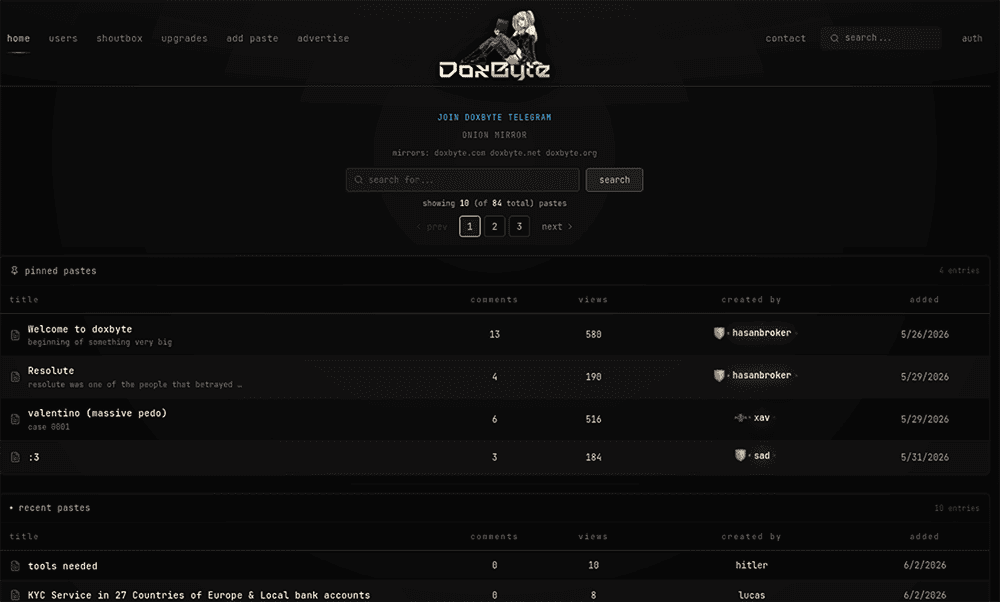
Task: Click username hasanbroker in Resolute row
Action: tap(761, 376)
